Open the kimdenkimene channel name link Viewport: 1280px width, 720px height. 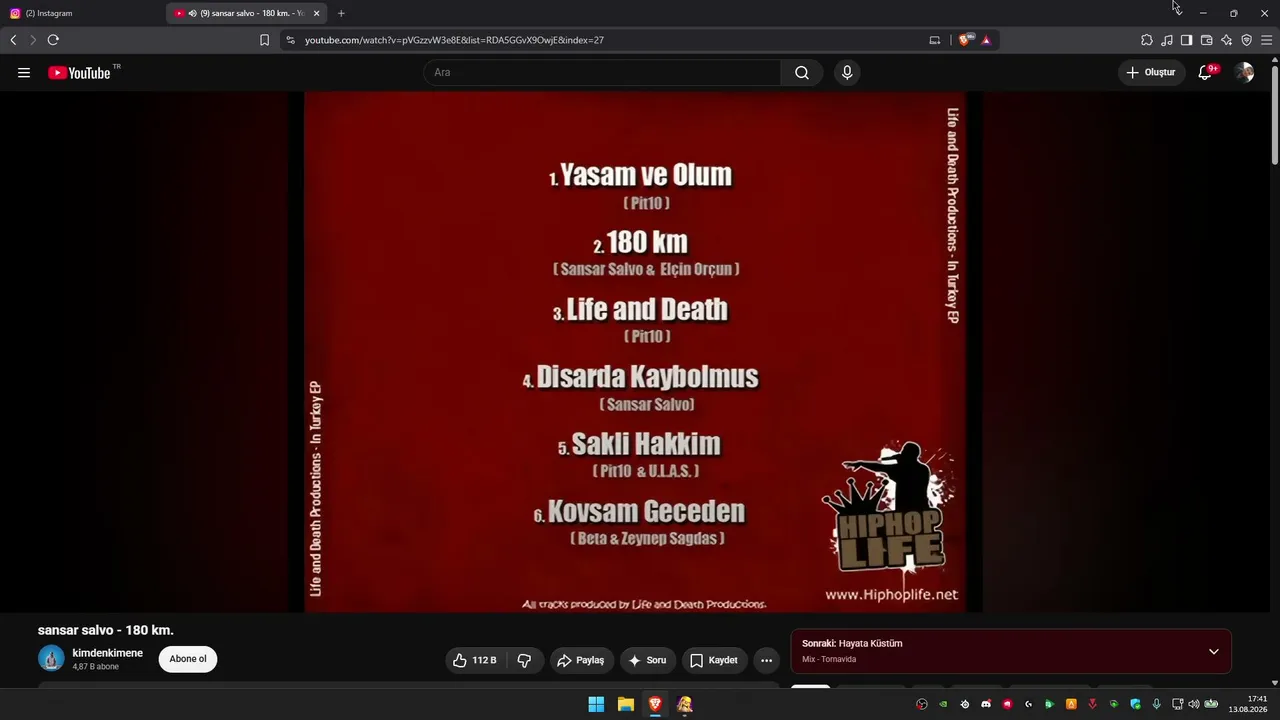coord(108,653)
